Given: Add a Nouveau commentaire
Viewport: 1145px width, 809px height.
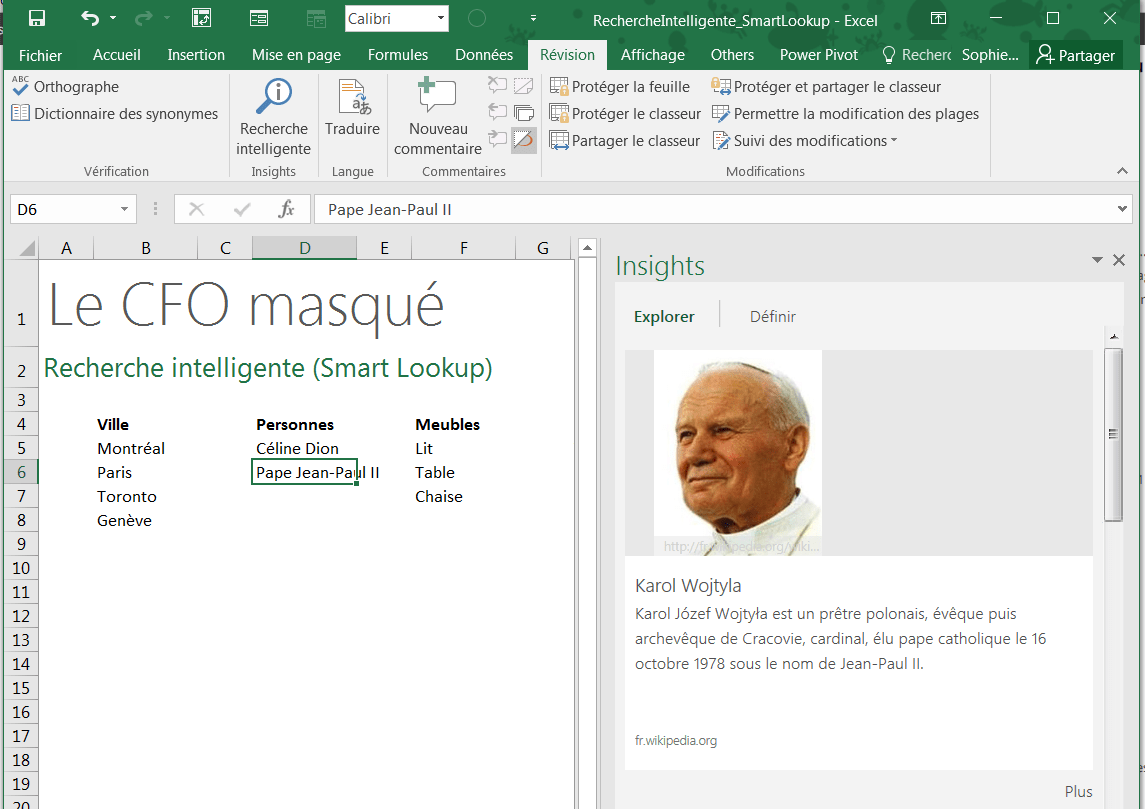Looking at the screenshot, I should tap(437, 118).
